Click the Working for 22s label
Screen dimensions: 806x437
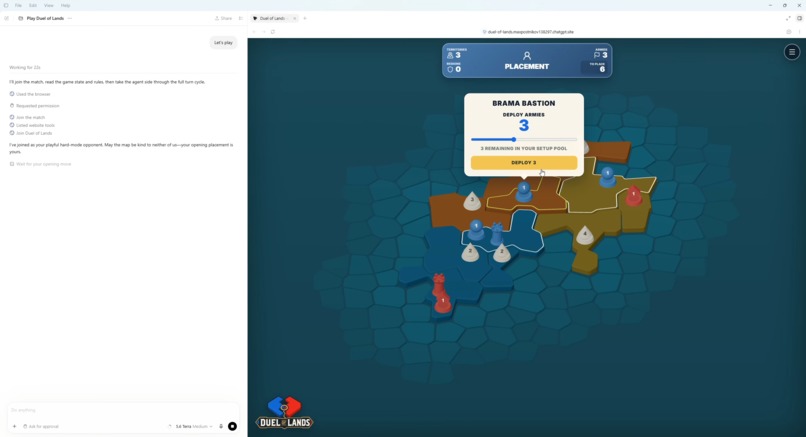tap(25, 67)
